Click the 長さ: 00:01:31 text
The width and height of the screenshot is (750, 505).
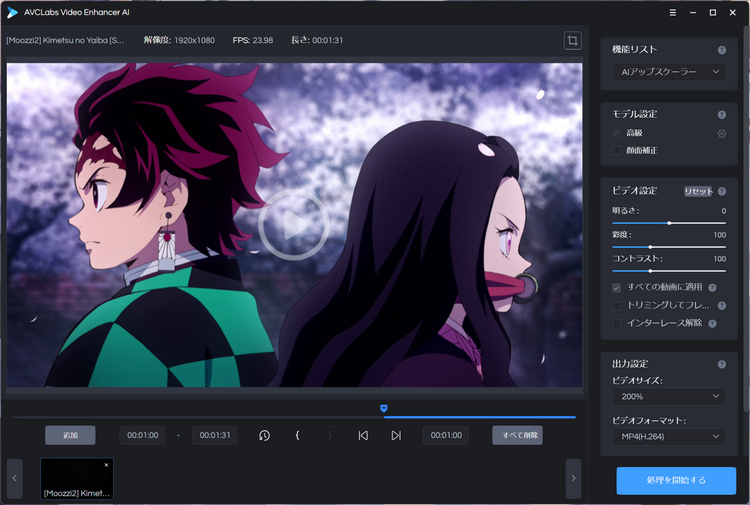click(317, 40)
